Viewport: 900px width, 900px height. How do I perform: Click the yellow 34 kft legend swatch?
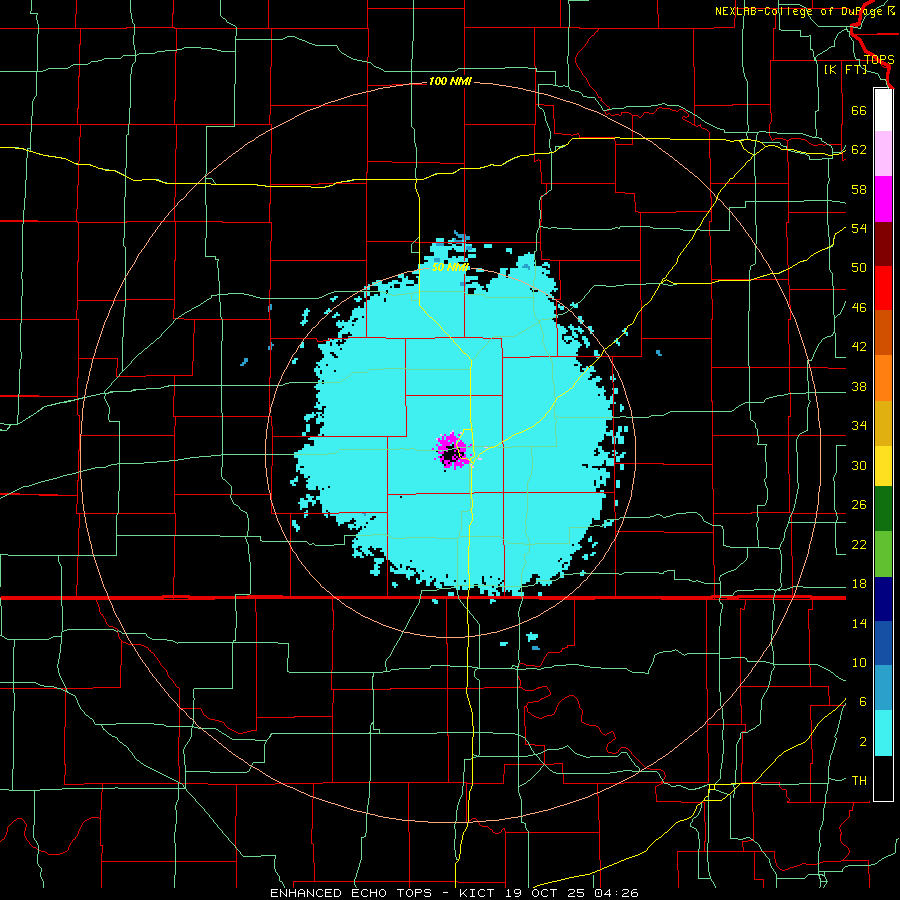click(883, 466)
